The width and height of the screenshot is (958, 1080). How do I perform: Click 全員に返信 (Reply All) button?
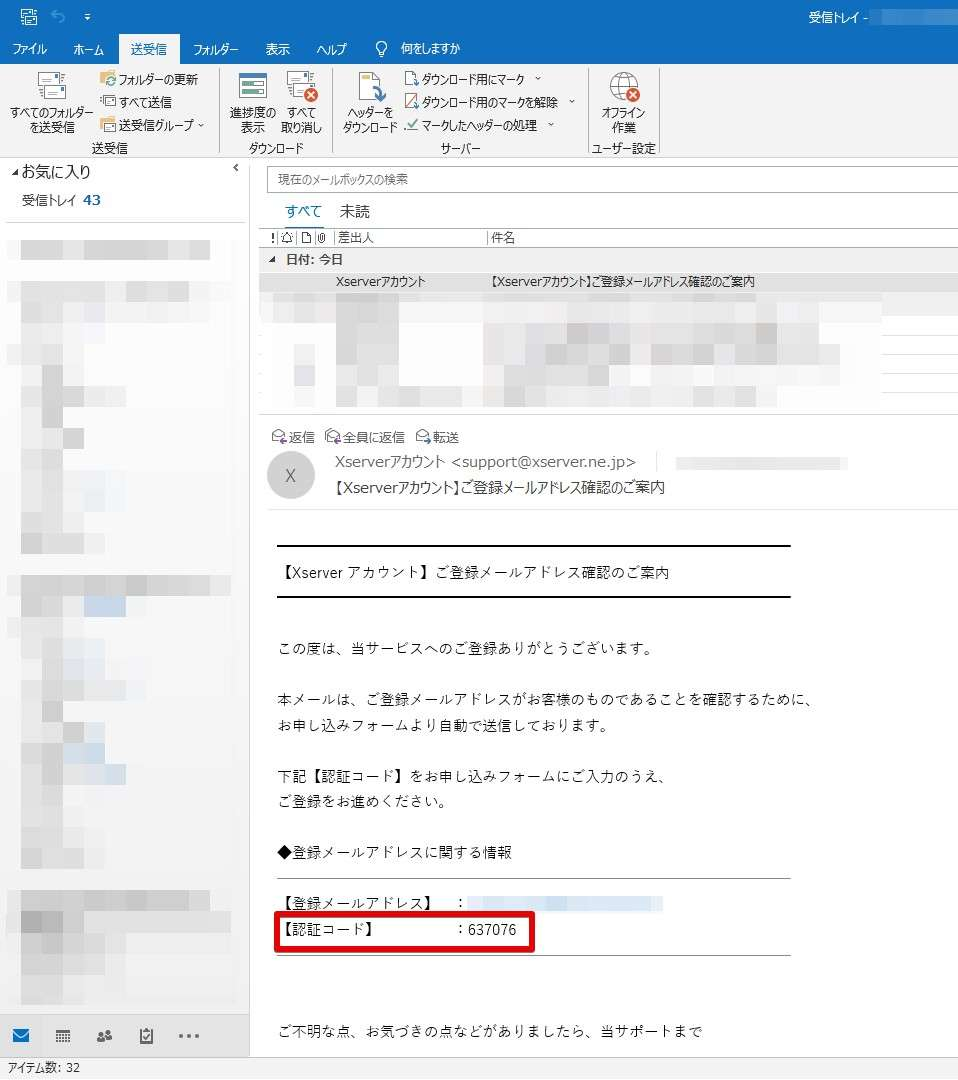click(365, 437)
